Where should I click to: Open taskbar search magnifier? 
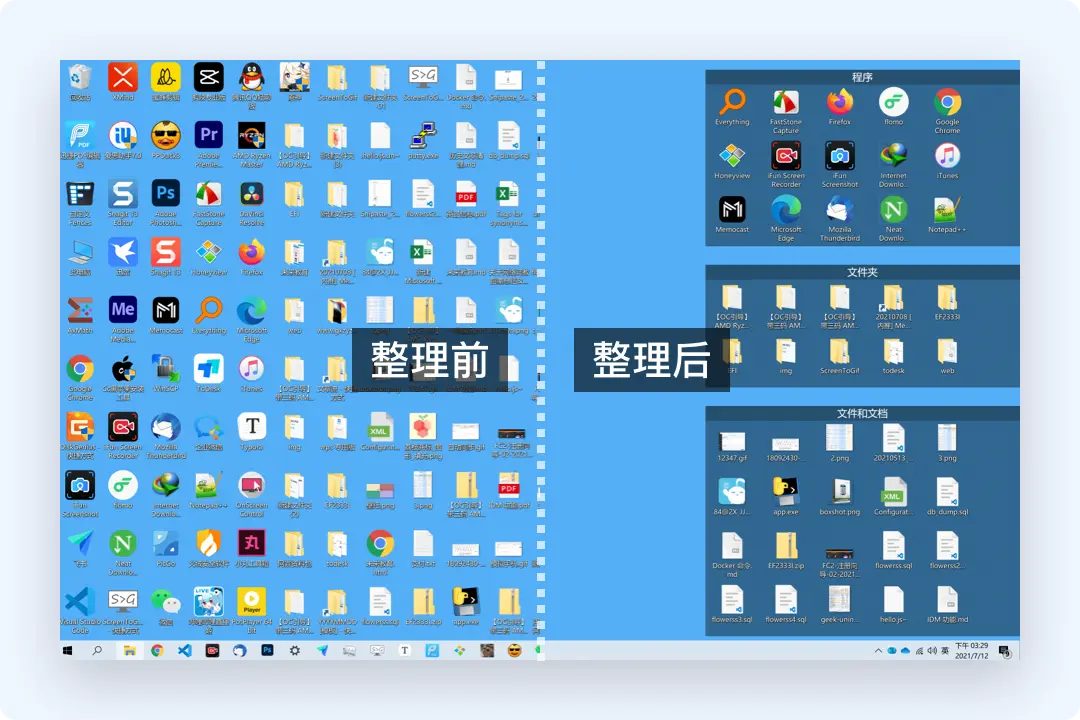(97, 650)
